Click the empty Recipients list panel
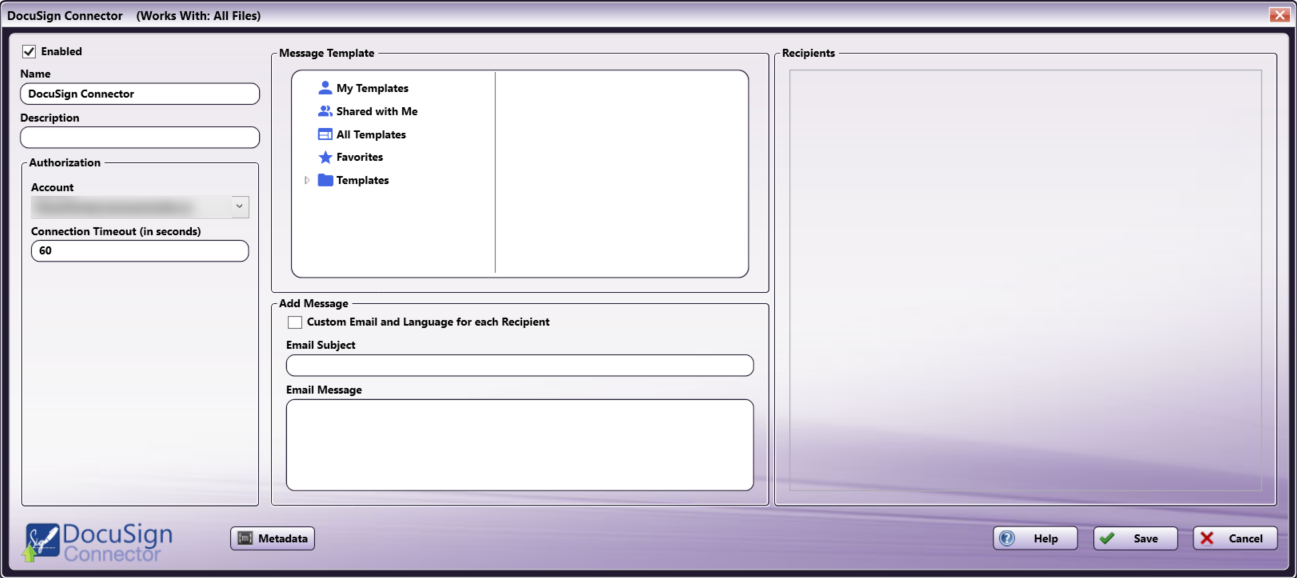Viewport: 1297px width, 578px height. pyautogui.click(x=1025, y=280)
